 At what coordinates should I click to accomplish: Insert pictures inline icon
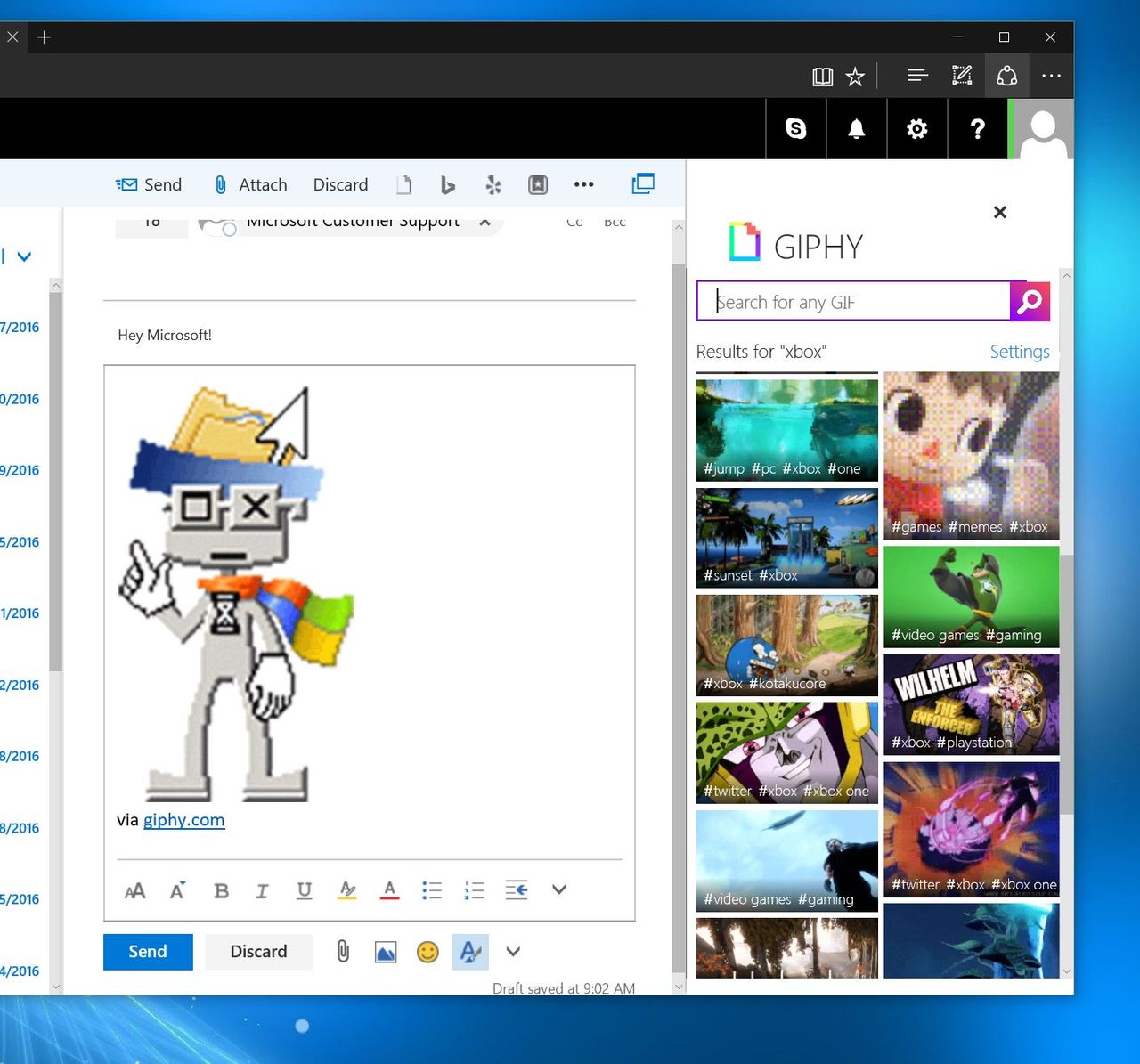coord(386,952)
